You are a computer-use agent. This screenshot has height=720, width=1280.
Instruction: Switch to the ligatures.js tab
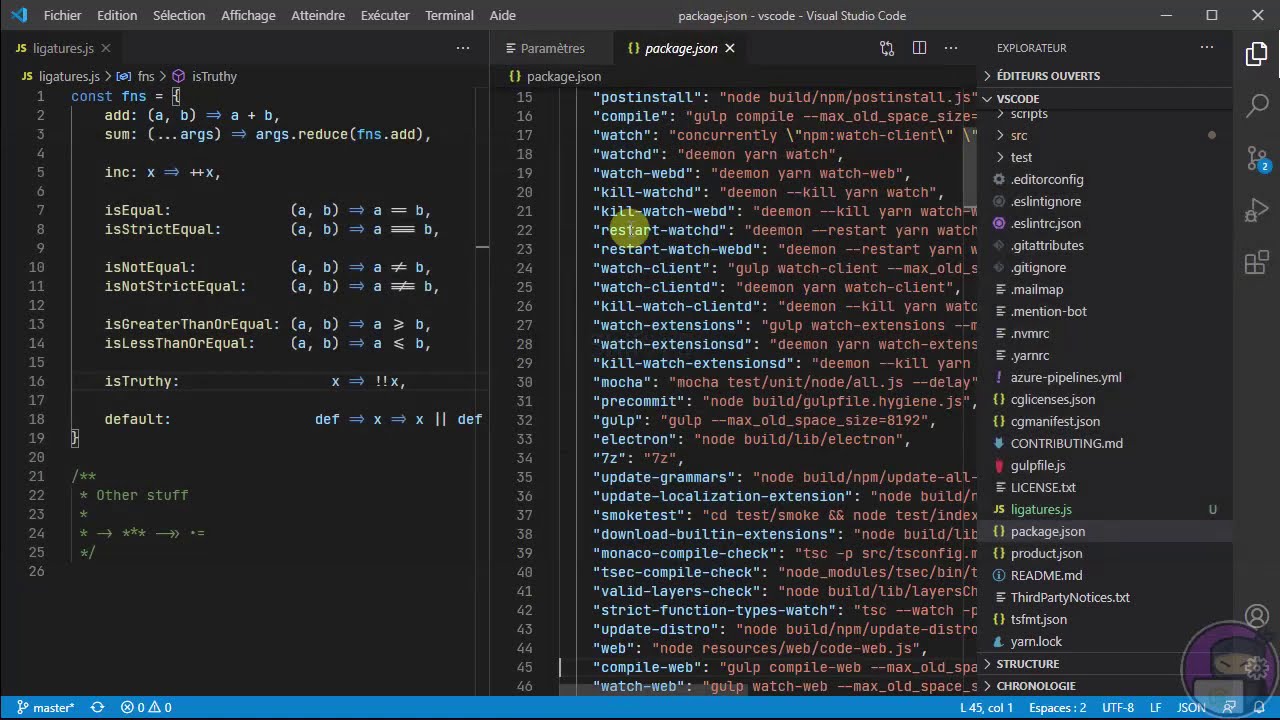coord(62,48)
